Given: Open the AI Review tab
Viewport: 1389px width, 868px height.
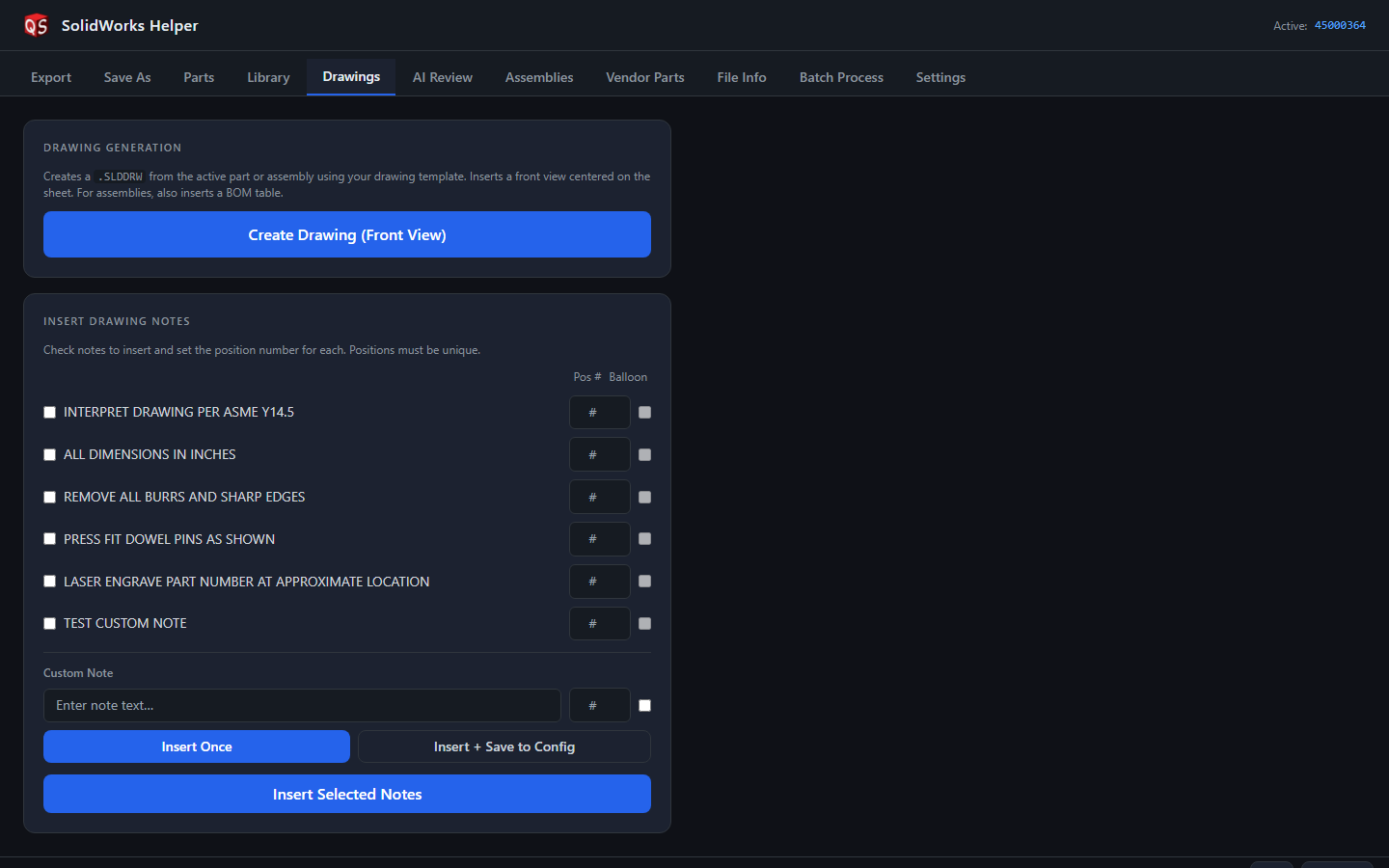Looking at the screenshot, I should click(443, 77).
